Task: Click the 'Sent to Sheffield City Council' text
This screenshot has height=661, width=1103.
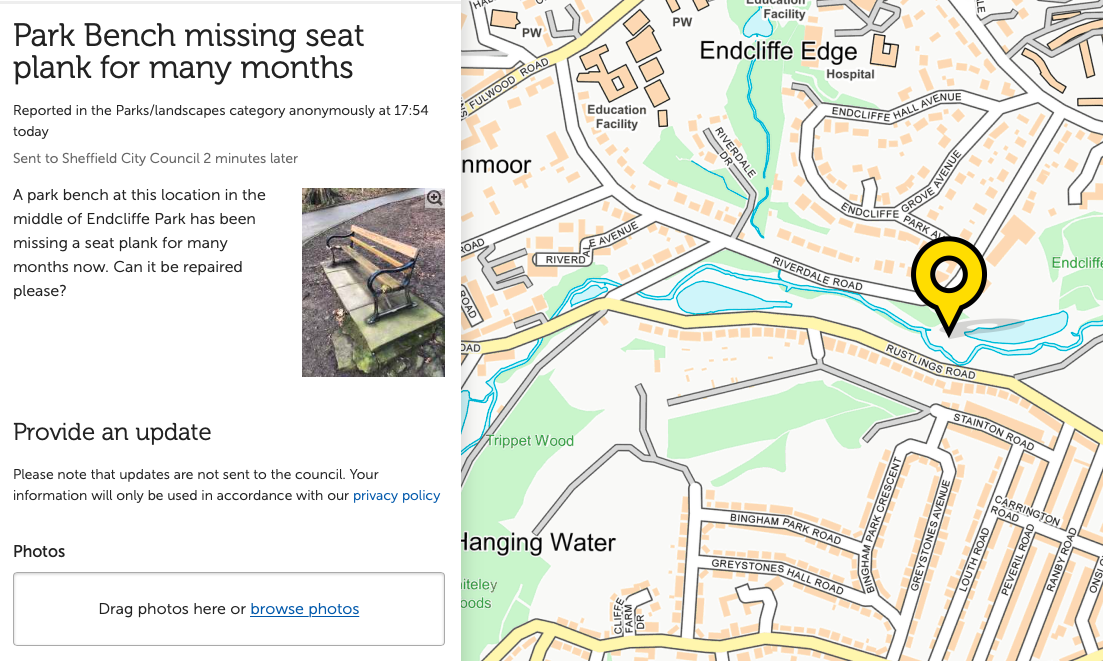Action: [155, 158]
